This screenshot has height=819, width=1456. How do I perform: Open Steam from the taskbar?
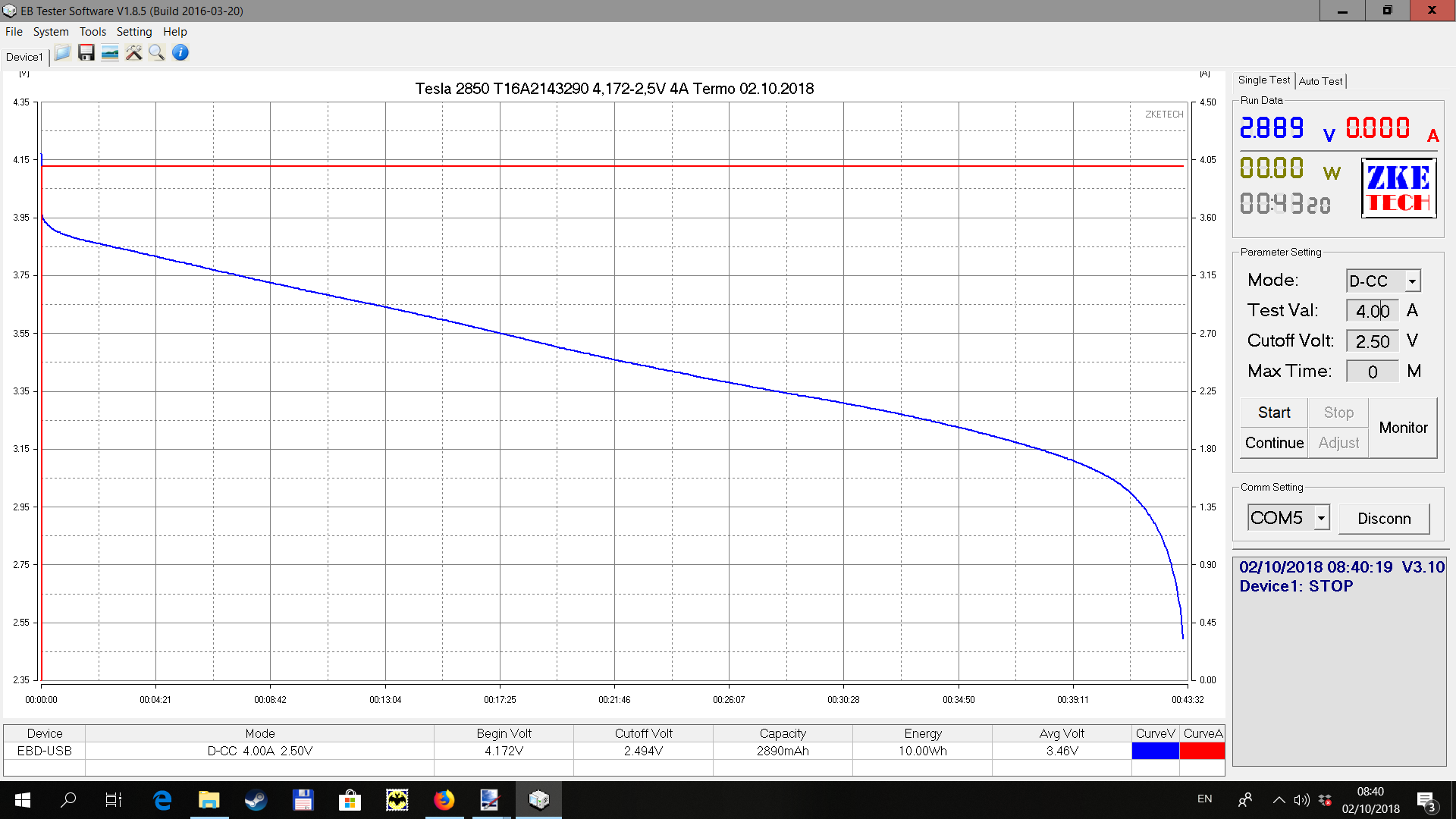coord(256,799)
